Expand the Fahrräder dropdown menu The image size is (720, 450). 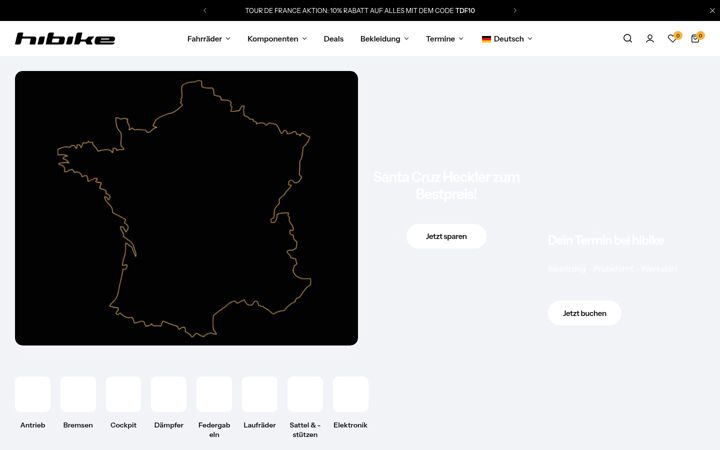208,39
